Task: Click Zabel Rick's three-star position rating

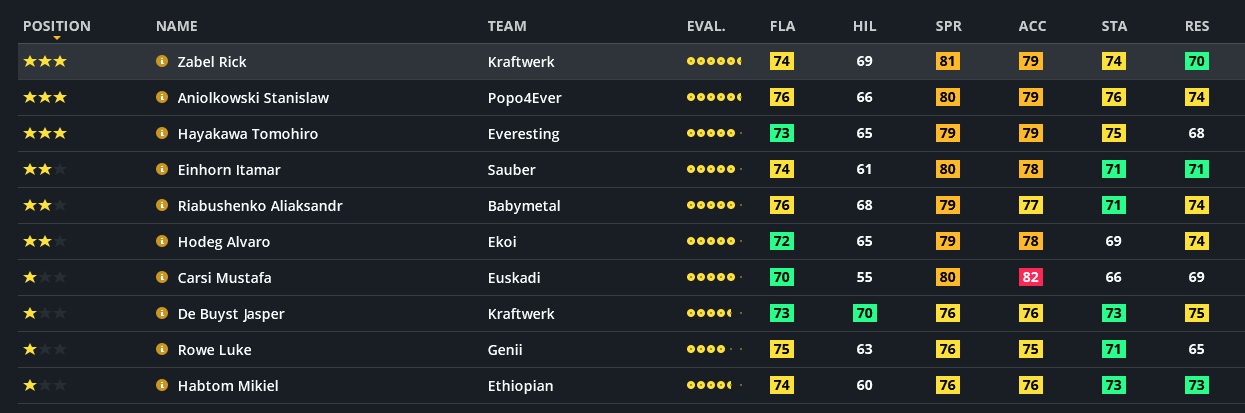Action: [45, 61]
